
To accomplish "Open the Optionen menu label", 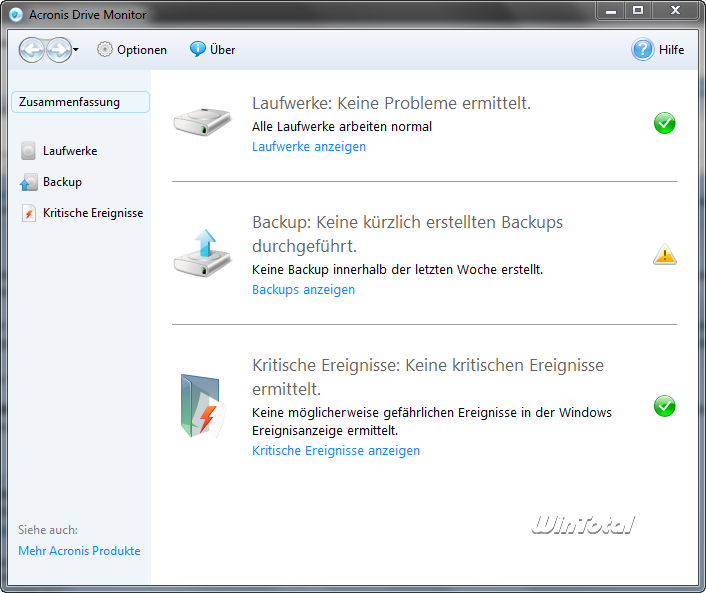I will [142, 50].
